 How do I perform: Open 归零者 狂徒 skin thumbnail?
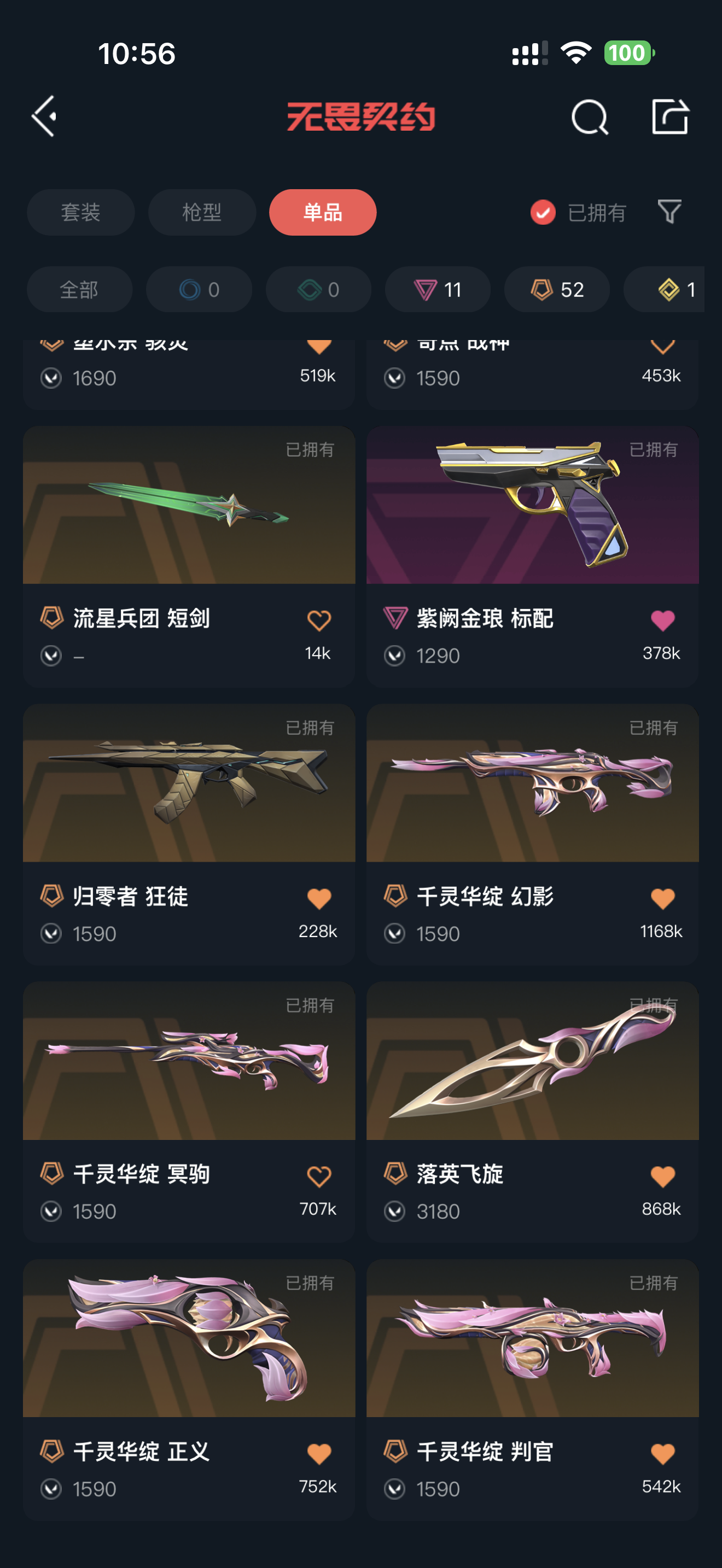coord(189,783)
